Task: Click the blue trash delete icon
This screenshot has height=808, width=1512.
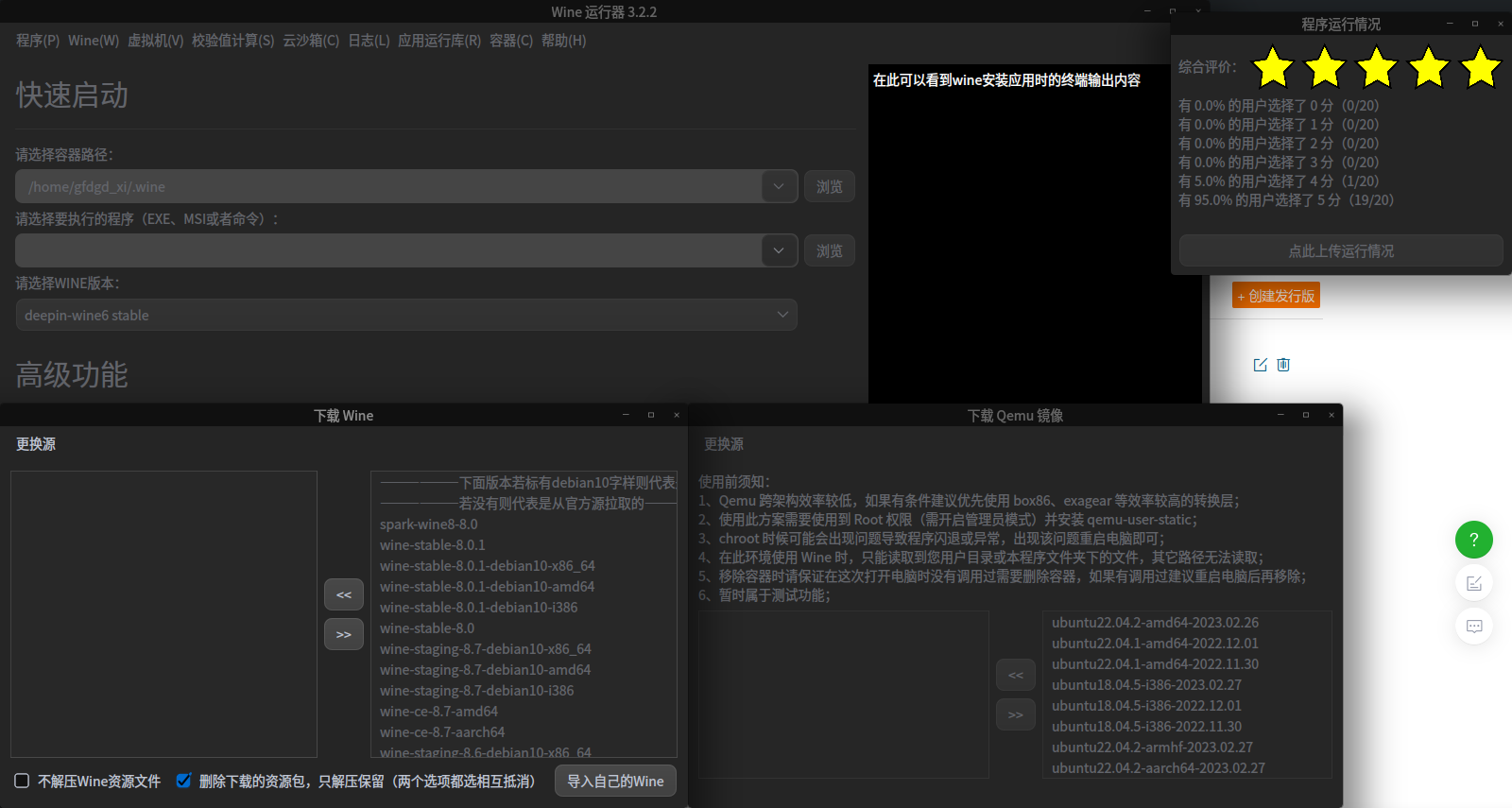Action: tap(1283, 365)
